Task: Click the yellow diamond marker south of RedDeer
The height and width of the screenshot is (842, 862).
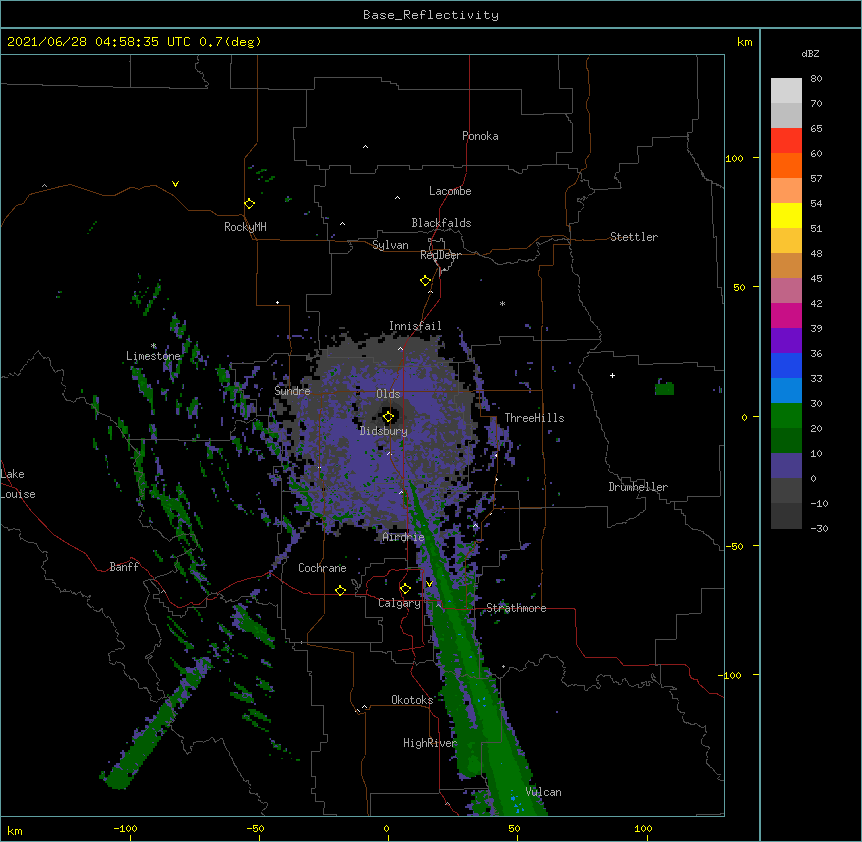Action: (426, 281)
